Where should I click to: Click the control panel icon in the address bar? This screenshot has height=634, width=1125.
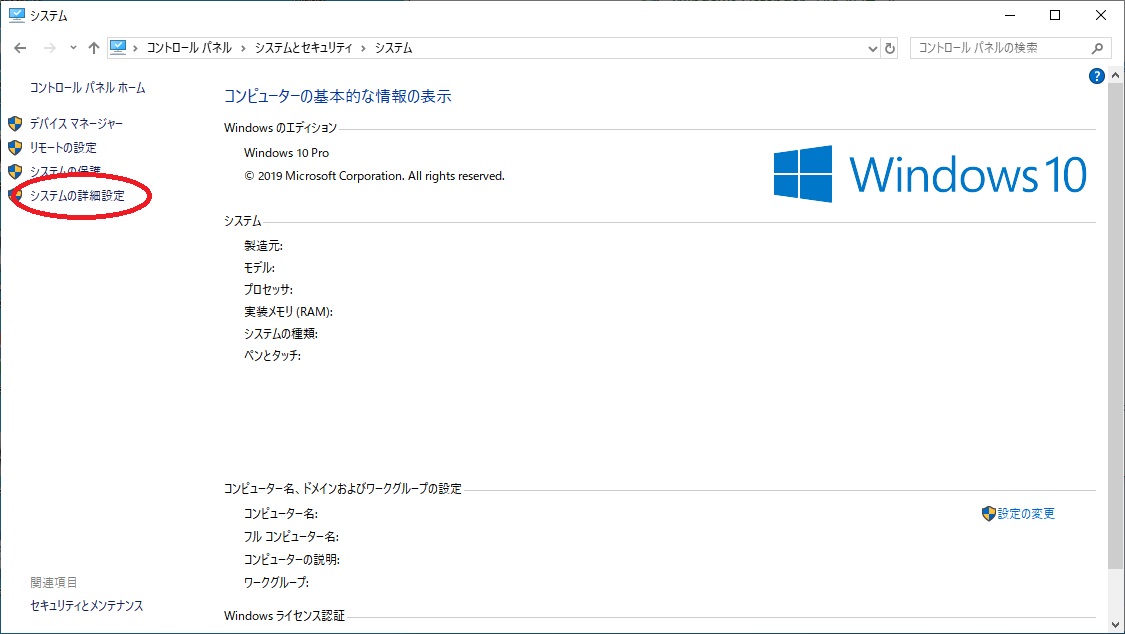click(119, 46)
